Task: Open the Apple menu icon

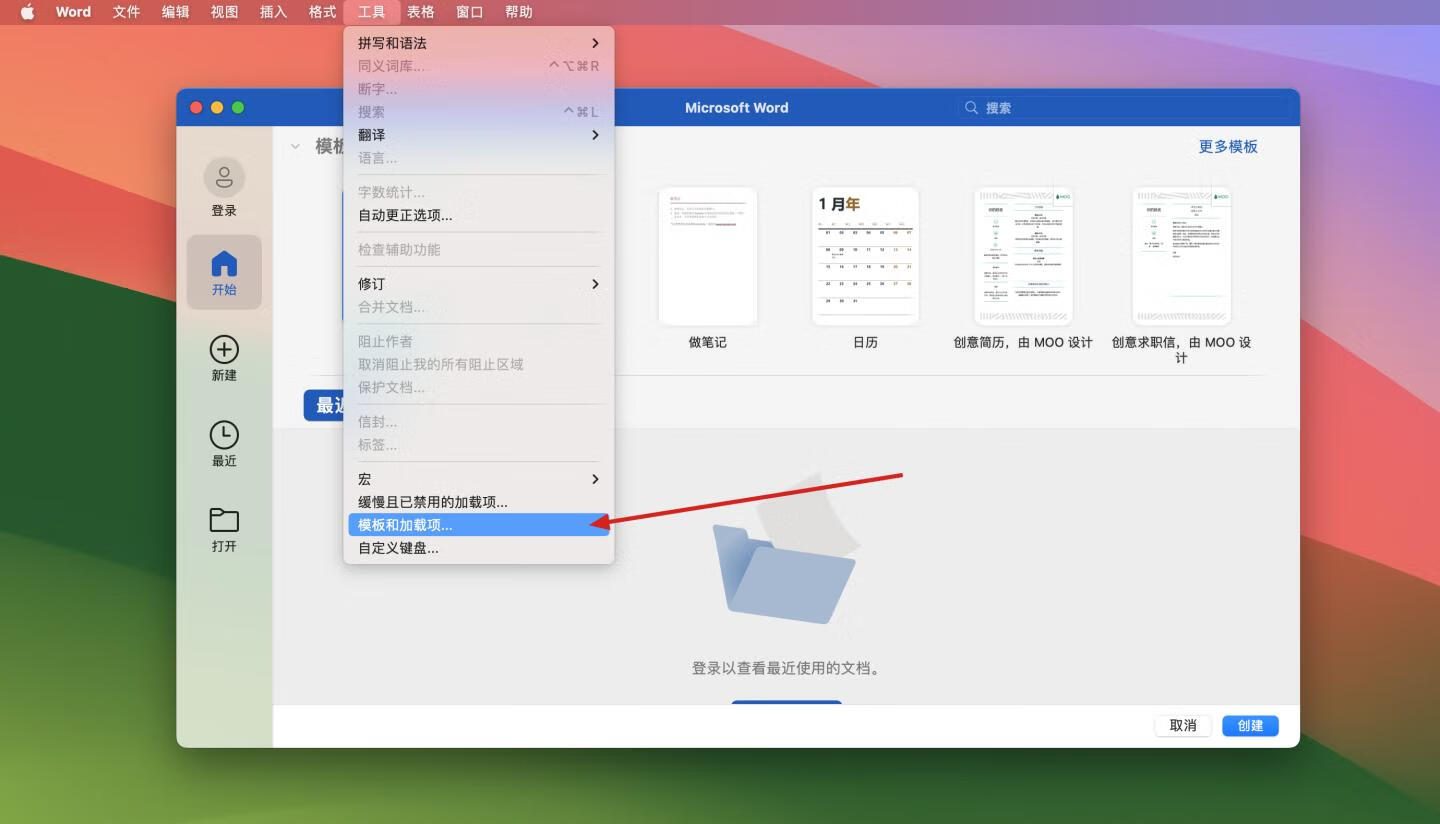Action: point(27,12)
